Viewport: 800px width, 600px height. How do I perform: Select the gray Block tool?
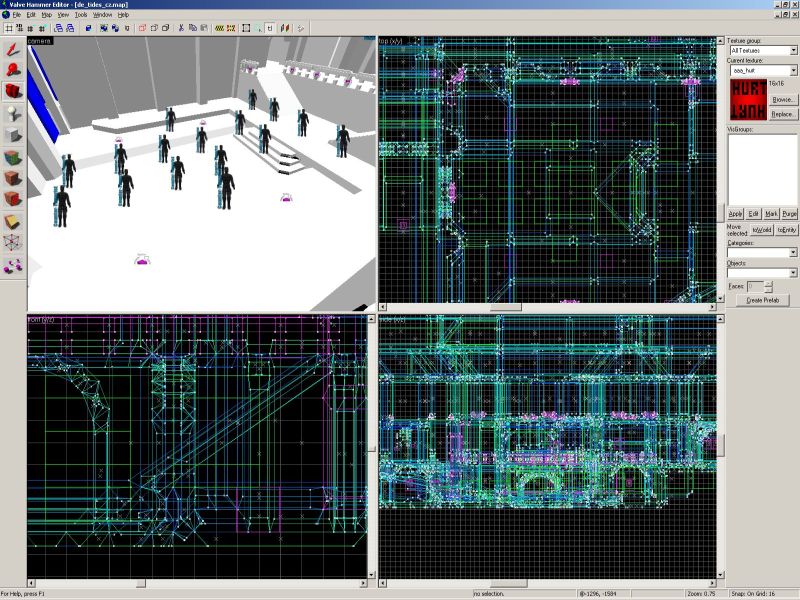pos(12,135)
